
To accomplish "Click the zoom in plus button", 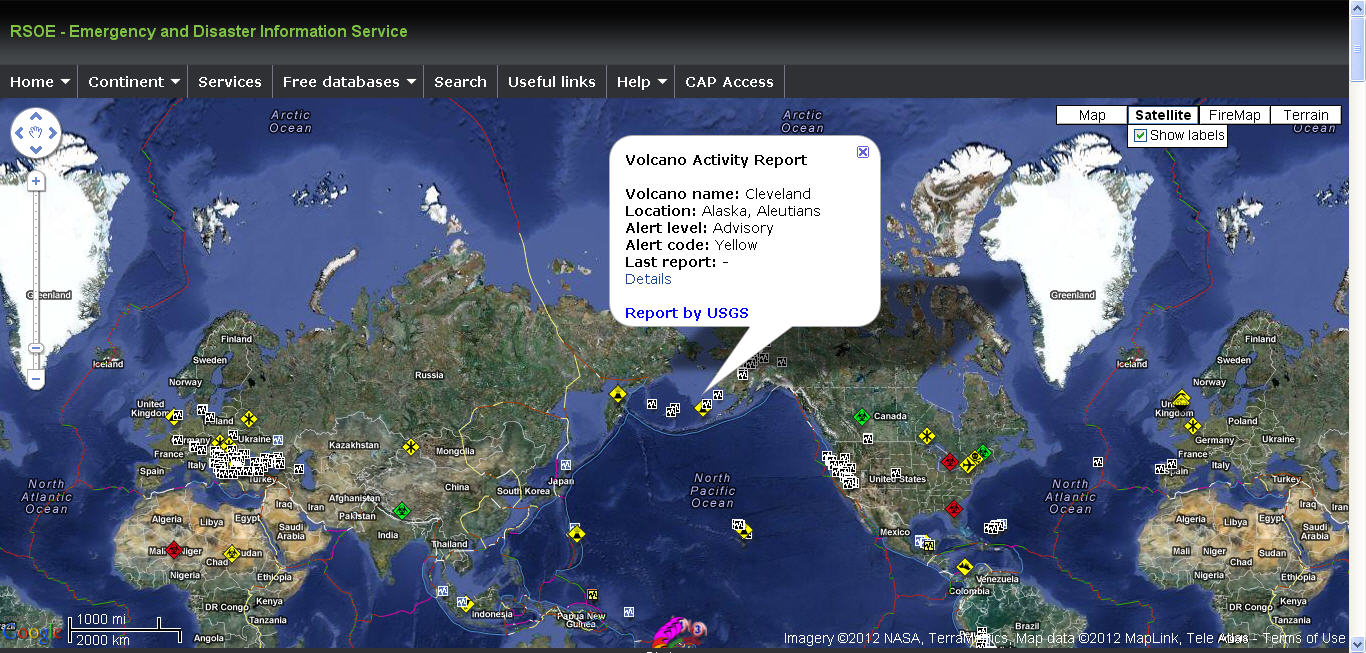I will [36, 182].
